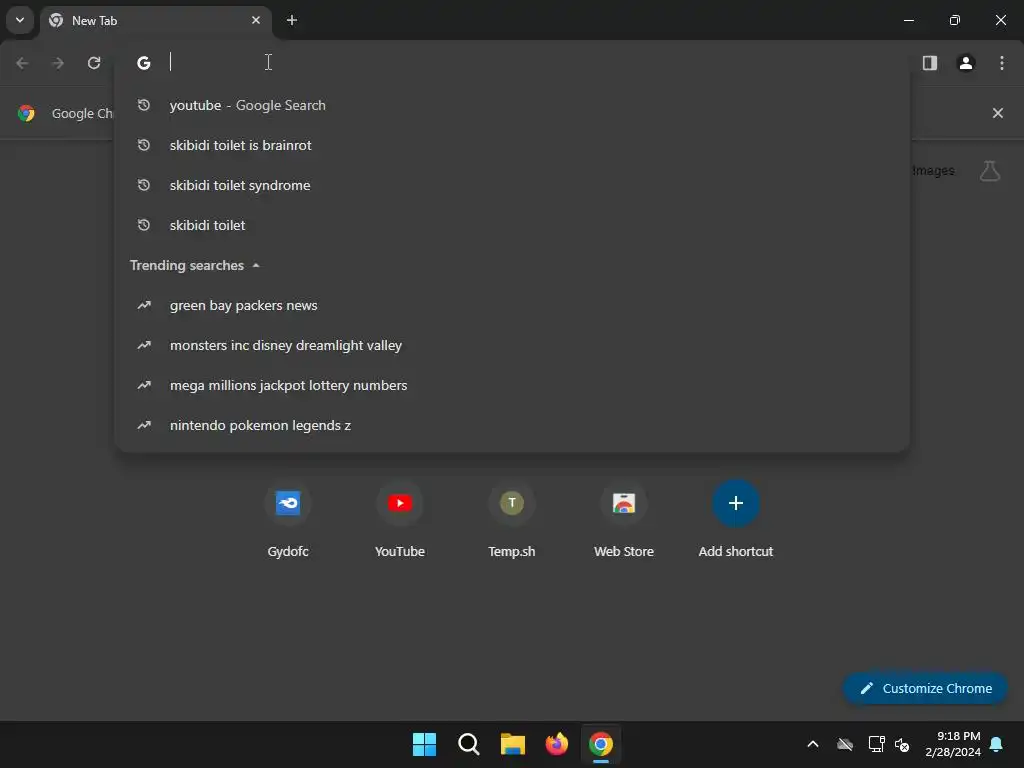Select 'monsters inc disney dreamlight valley' trend

(512, 345)
